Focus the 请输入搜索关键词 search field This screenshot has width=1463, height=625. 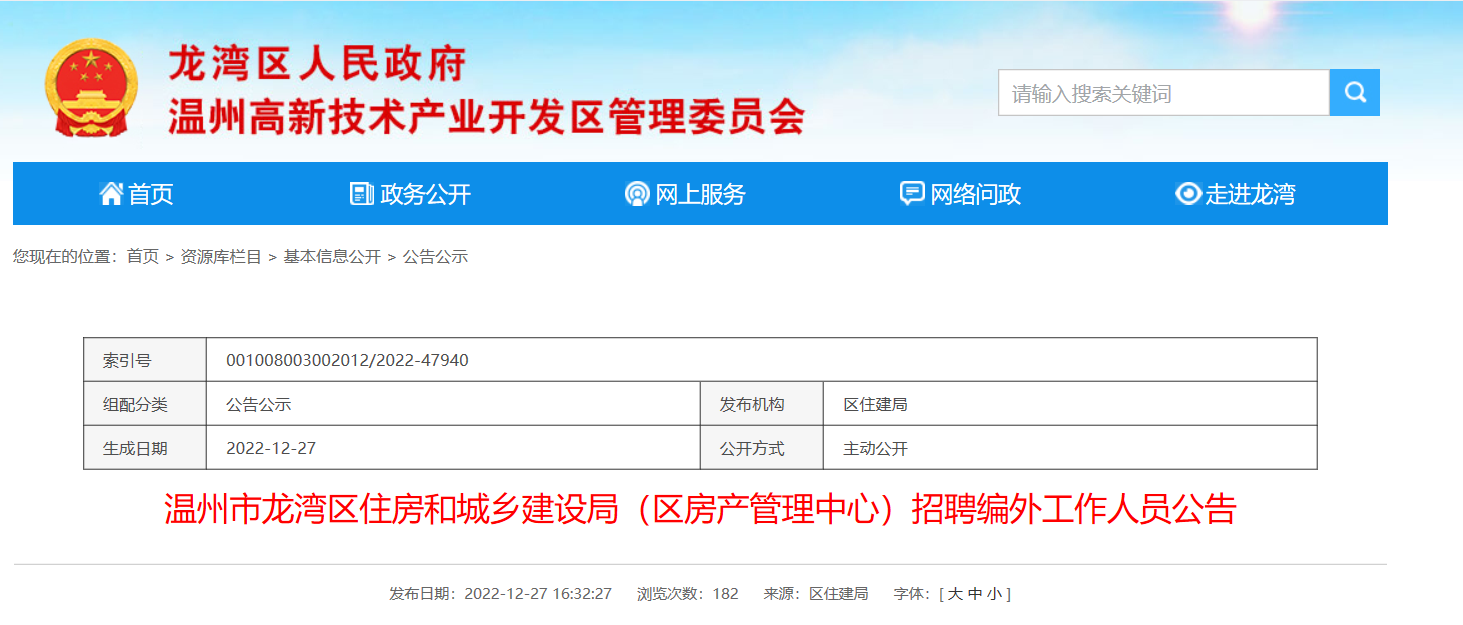coord(1164,93)
